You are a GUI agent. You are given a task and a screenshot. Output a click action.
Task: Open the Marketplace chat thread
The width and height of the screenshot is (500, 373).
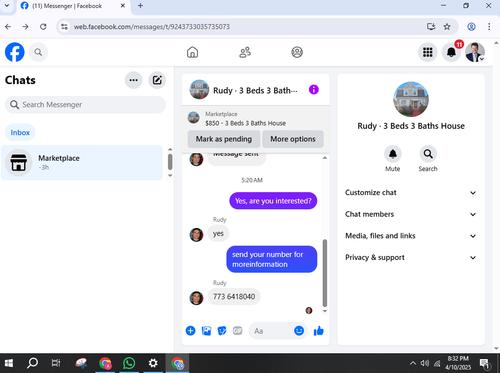pyautogui.click(x=82, y=162)
